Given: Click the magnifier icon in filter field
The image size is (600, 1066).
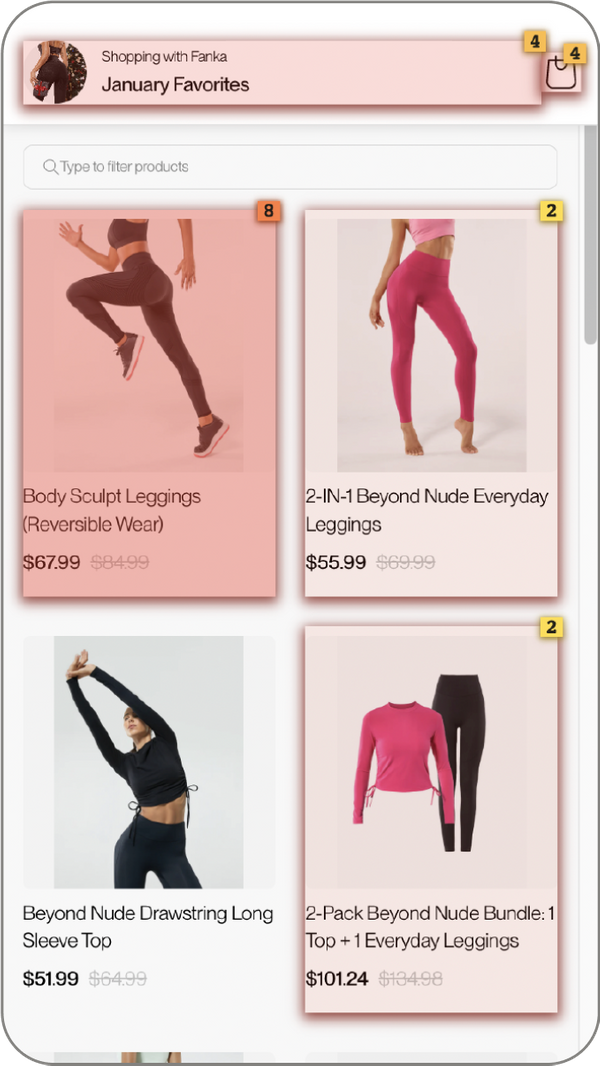Looking at the screenshot, I should click(x=50, y=167).
